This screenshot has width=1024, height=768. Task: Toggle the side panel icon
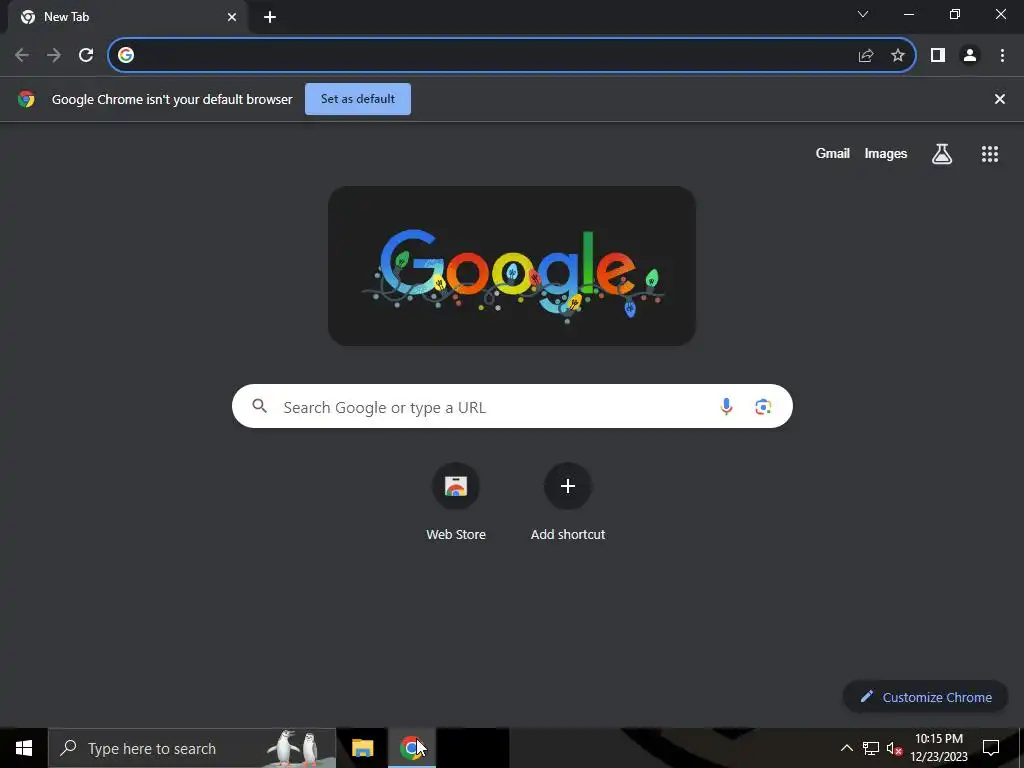coord(938,55)
